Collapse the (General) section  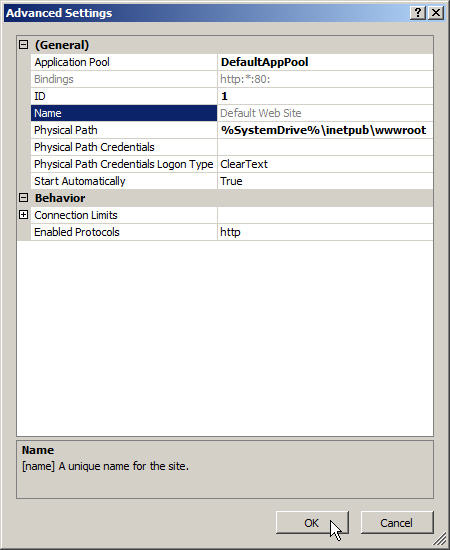(23, 45)
